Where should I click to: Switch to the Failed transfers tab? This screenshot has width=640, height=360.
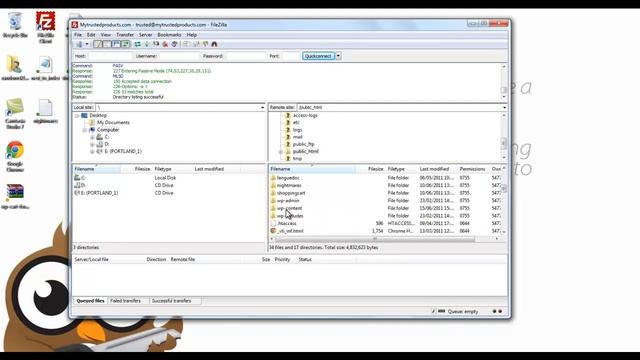click(125, 301)
